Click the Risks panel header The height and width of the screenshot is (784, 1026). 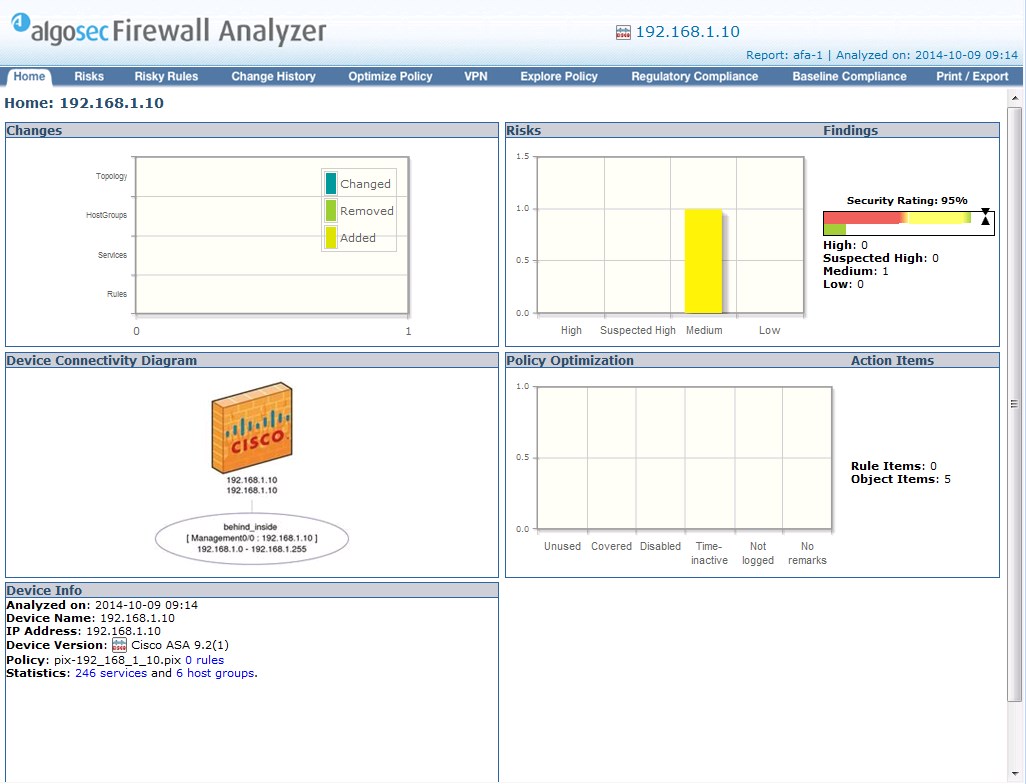pyautogui.click(x=523, y=130)
